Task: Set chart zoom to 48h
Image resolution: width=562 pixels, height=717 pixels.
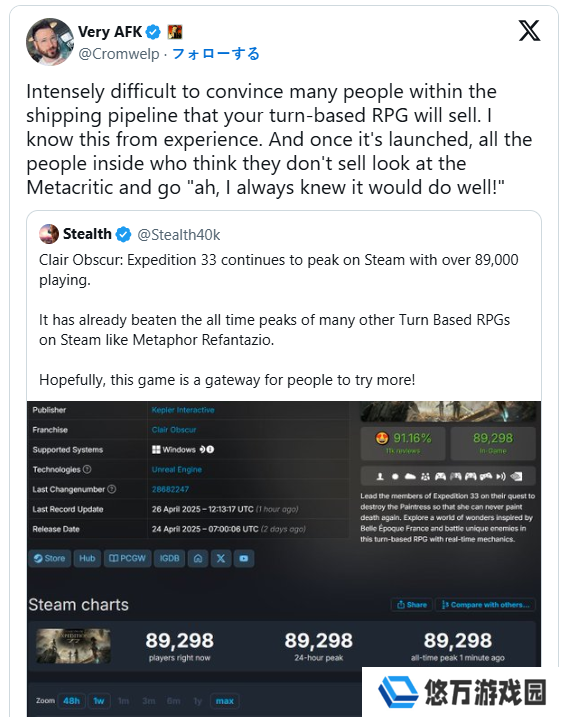Action: click(x=71, y=701)
